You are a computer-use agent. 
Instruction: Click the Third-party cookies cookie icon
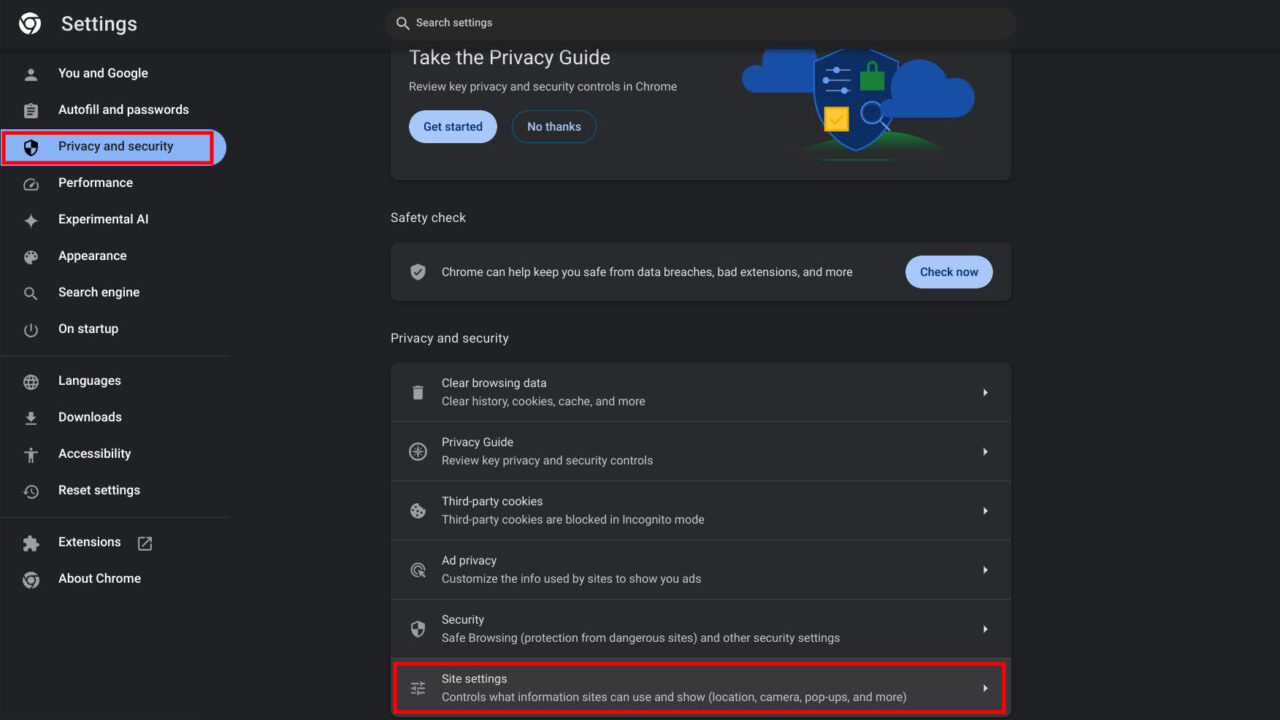[417, 510]
